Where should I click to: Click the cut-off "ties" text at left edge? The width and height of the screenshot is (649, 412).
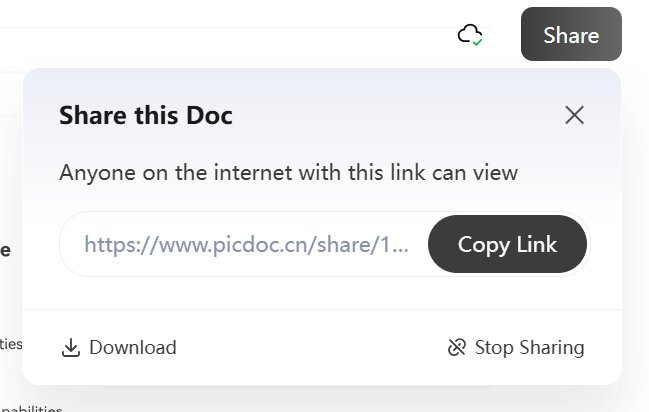point(10,344)
